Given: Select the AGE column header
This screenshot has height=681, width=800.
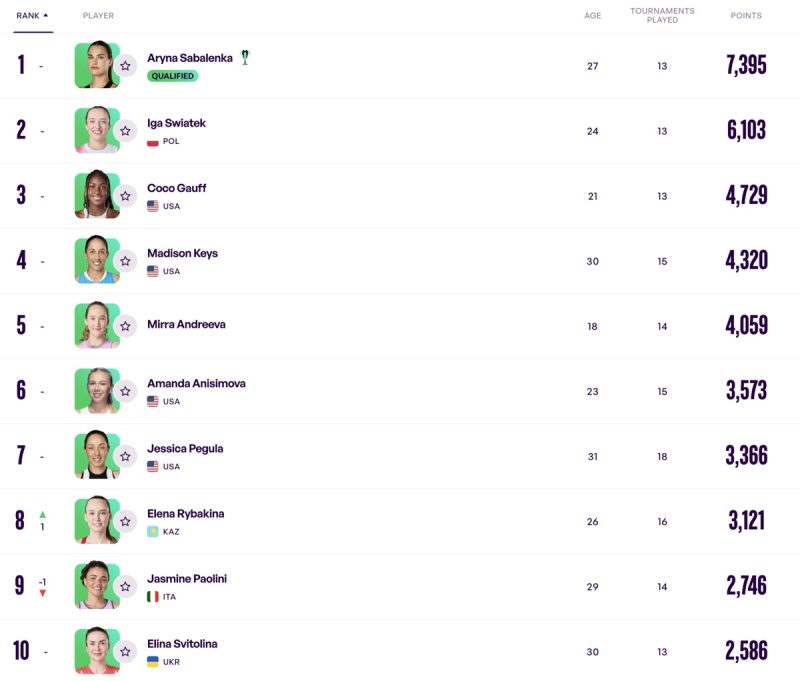Looking at the screenshot, I should click(592, 16).
